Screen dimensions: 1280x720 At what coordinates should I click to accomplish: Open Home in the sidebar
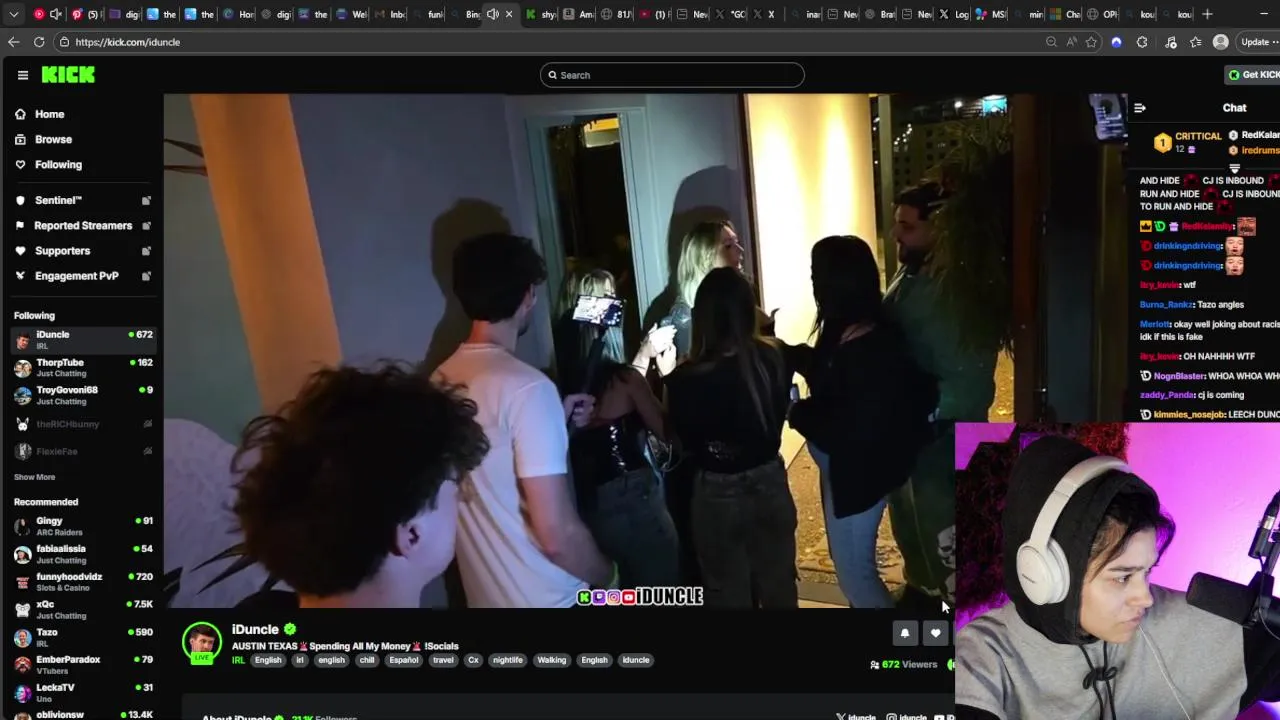[x=49, y=114]
